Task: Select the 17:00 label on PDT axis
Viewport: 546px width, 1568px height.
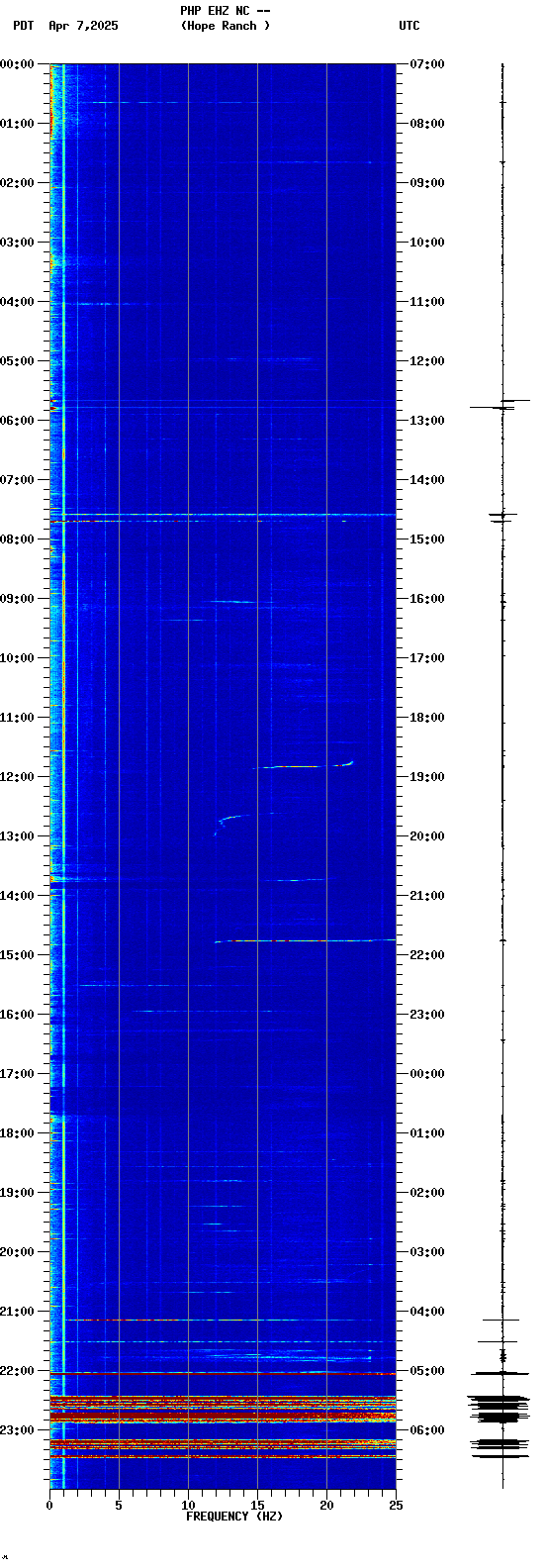Action: (17, 1074)
